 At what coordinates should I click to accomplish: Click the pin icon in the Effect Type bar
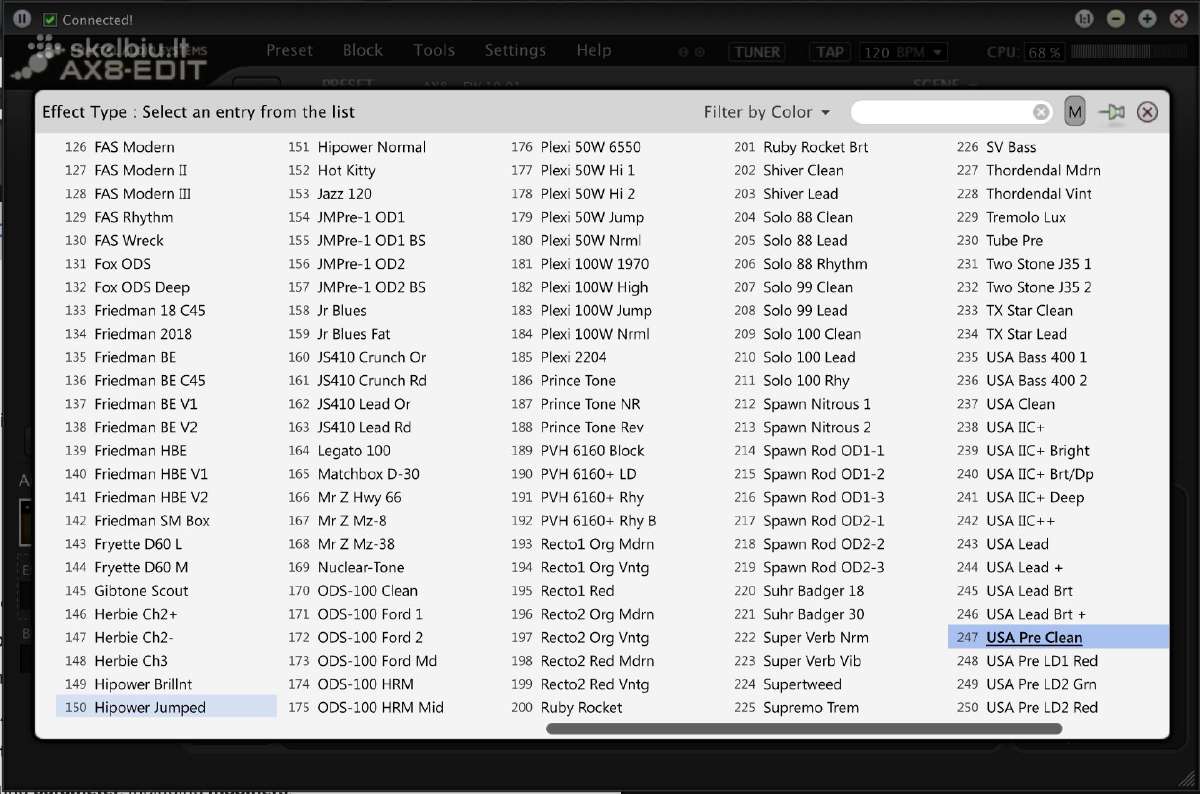pyautogui.click(x=1111, y=112)
